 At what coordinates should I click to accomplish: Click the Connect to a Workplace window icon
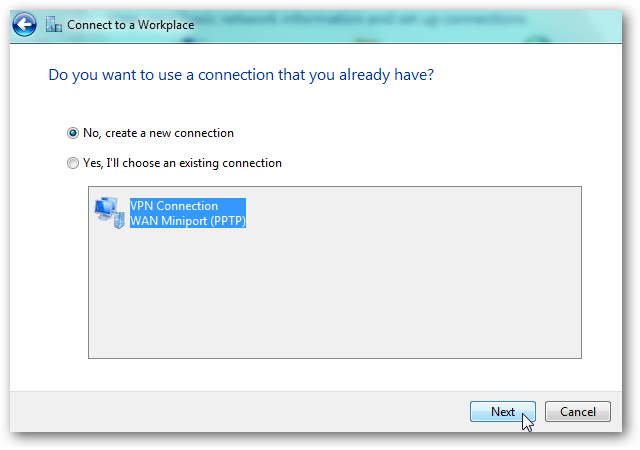point(54,24)
